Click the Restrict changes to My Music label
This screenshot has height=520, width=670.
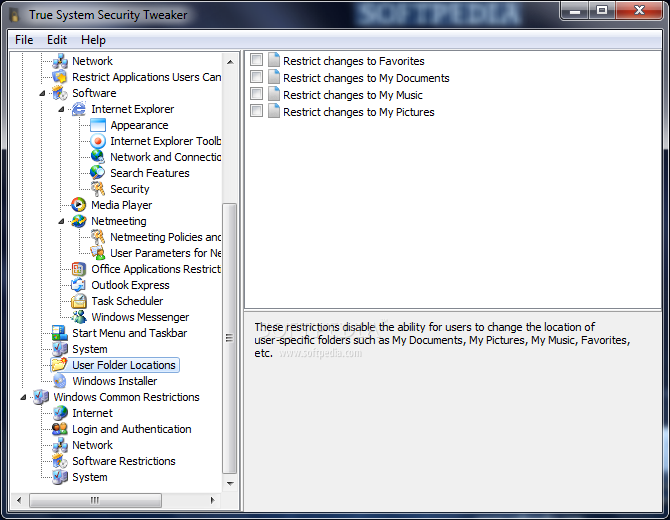pyautogui.click(x=353, y=95)
